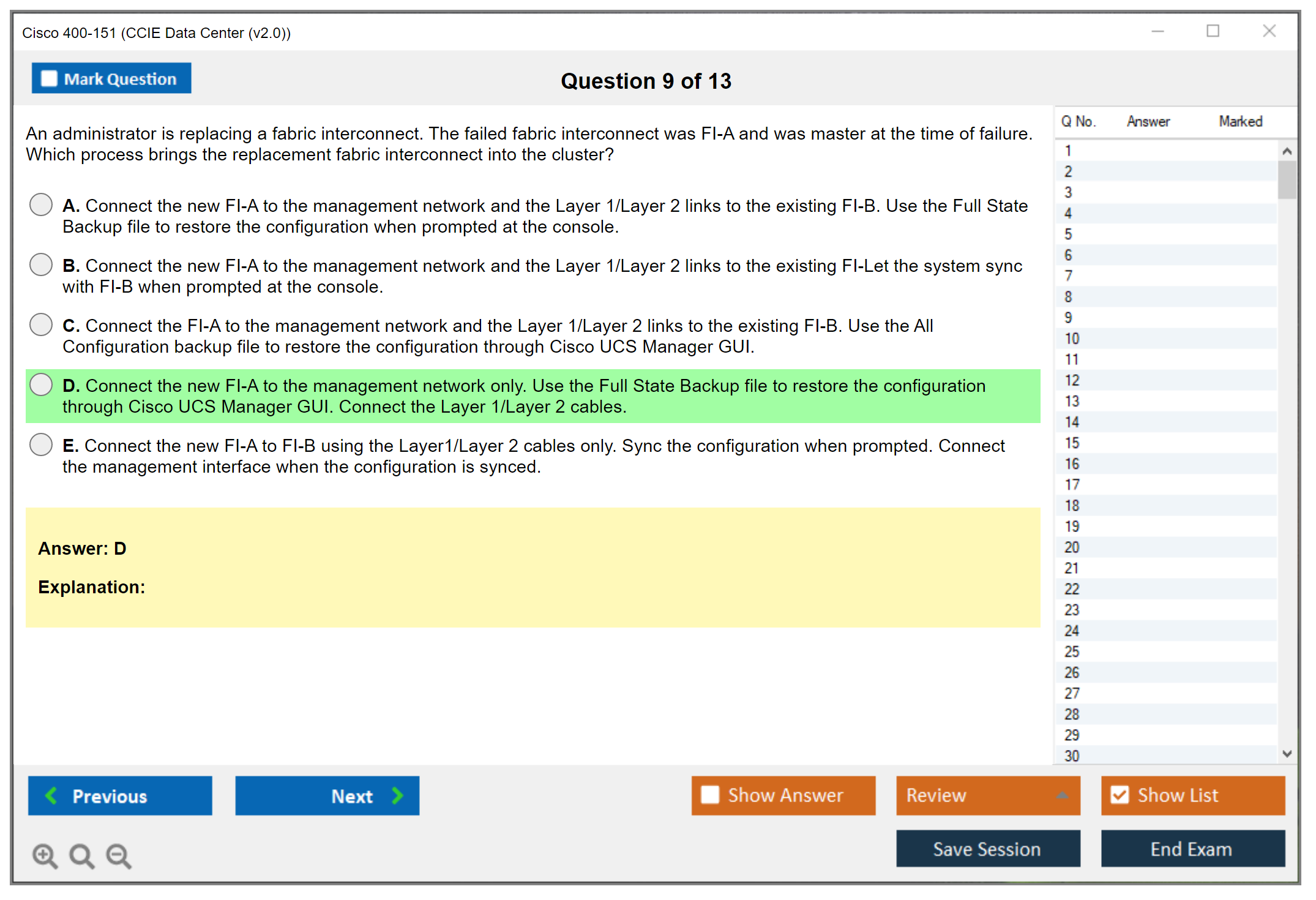Click the Marked column header
This screenshot has width=1316, height=900.
coord(1240,121)
